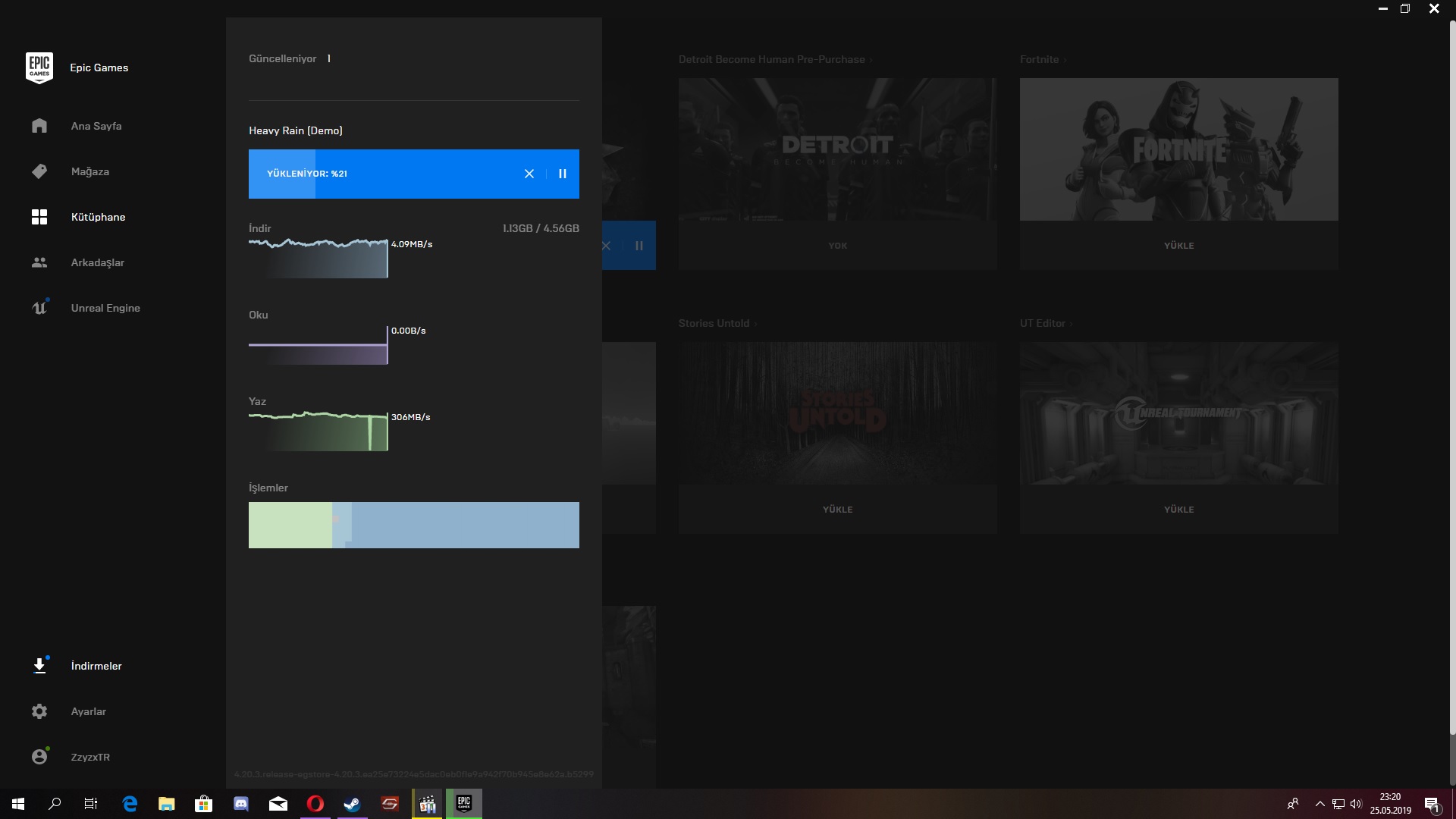This screenshot has width=1456, height=819.
Task: Select the Unreal Tournament cover thumbnail
Action: pos(1179,413)
